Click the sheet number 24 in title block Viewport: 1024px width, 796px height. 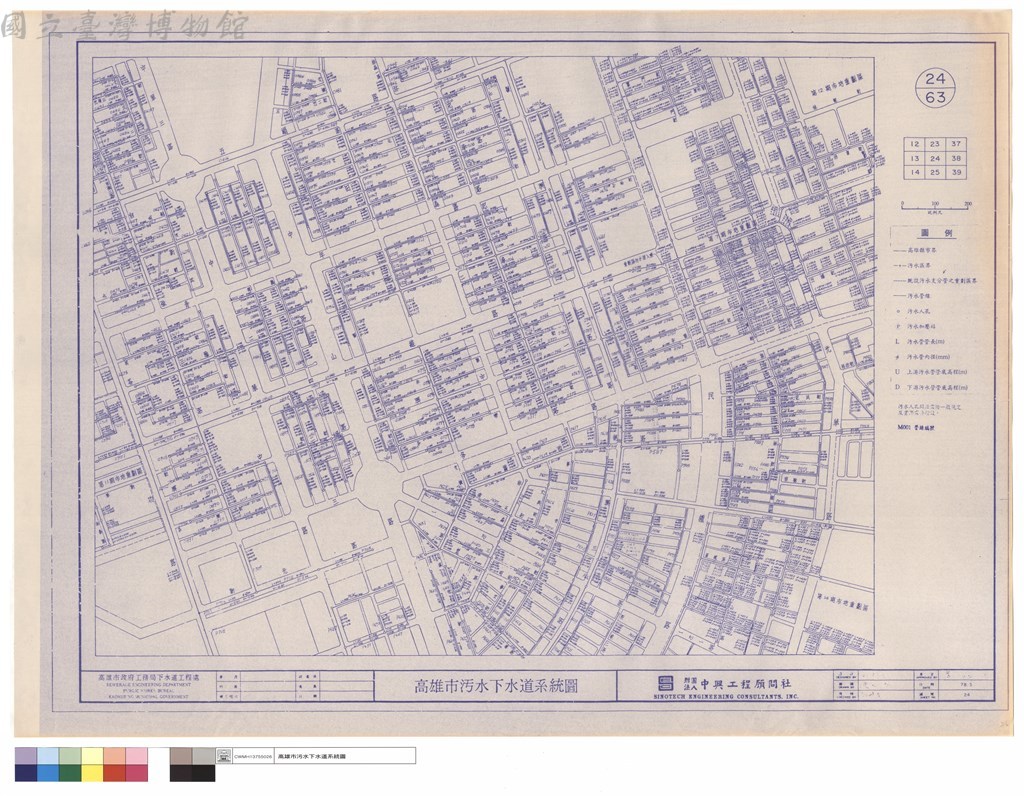pyautogui.click(x=967, y=695)
